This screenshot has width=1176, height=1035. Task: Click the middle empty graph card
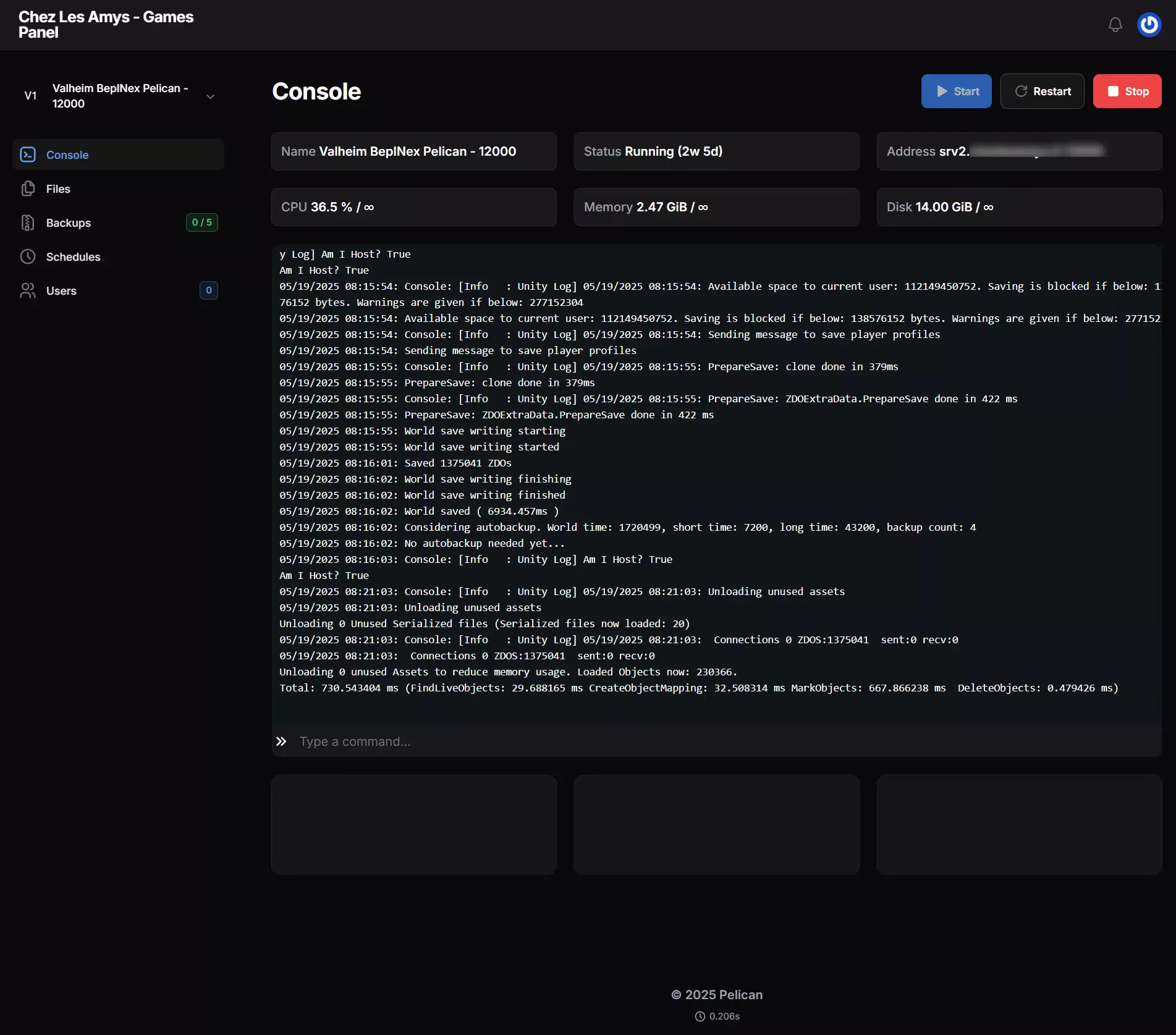716,825
